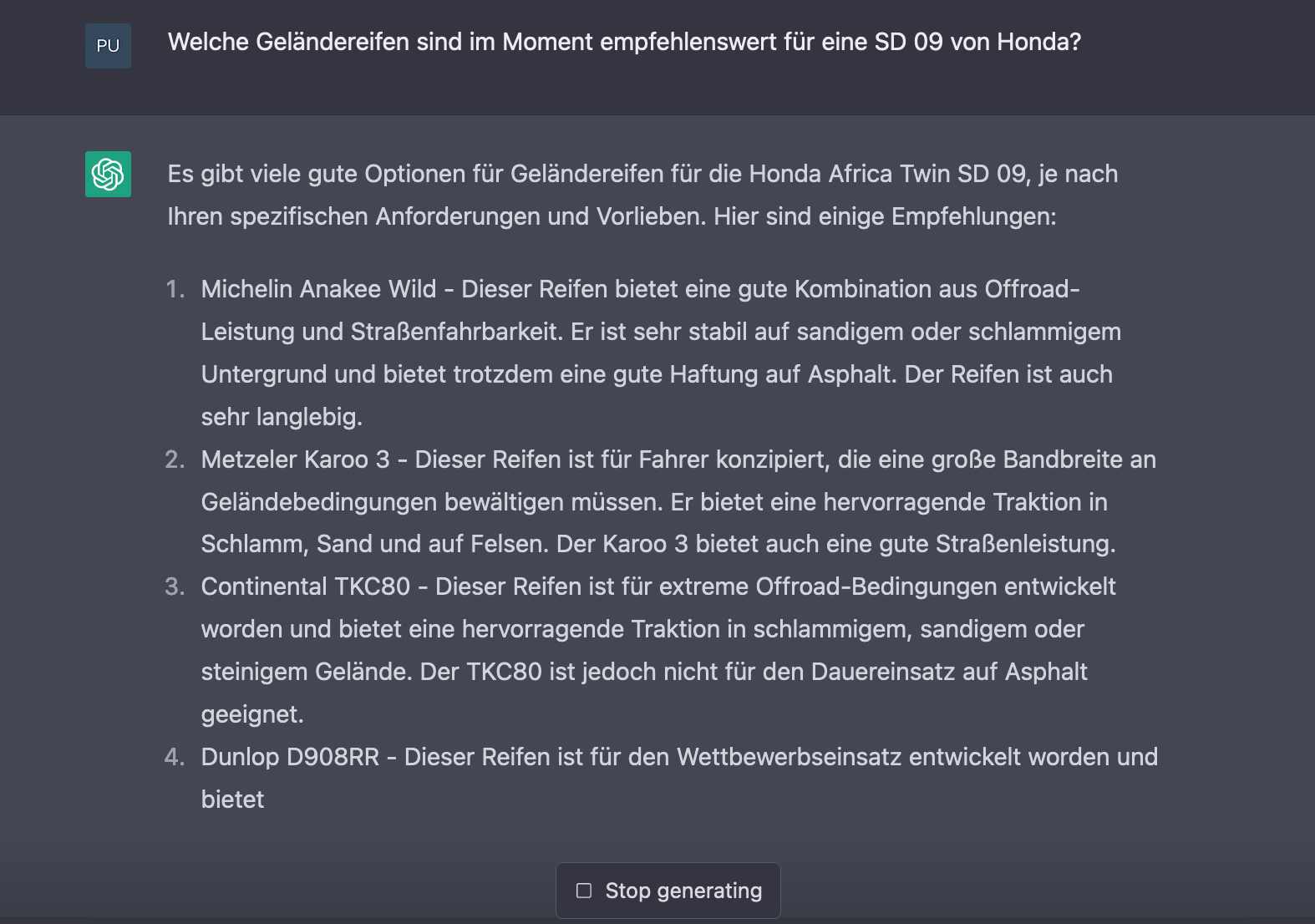Click the 'Continental TKC80' tire name
Viewport: 1315px width, 924px height.
(x=305, y=586)
